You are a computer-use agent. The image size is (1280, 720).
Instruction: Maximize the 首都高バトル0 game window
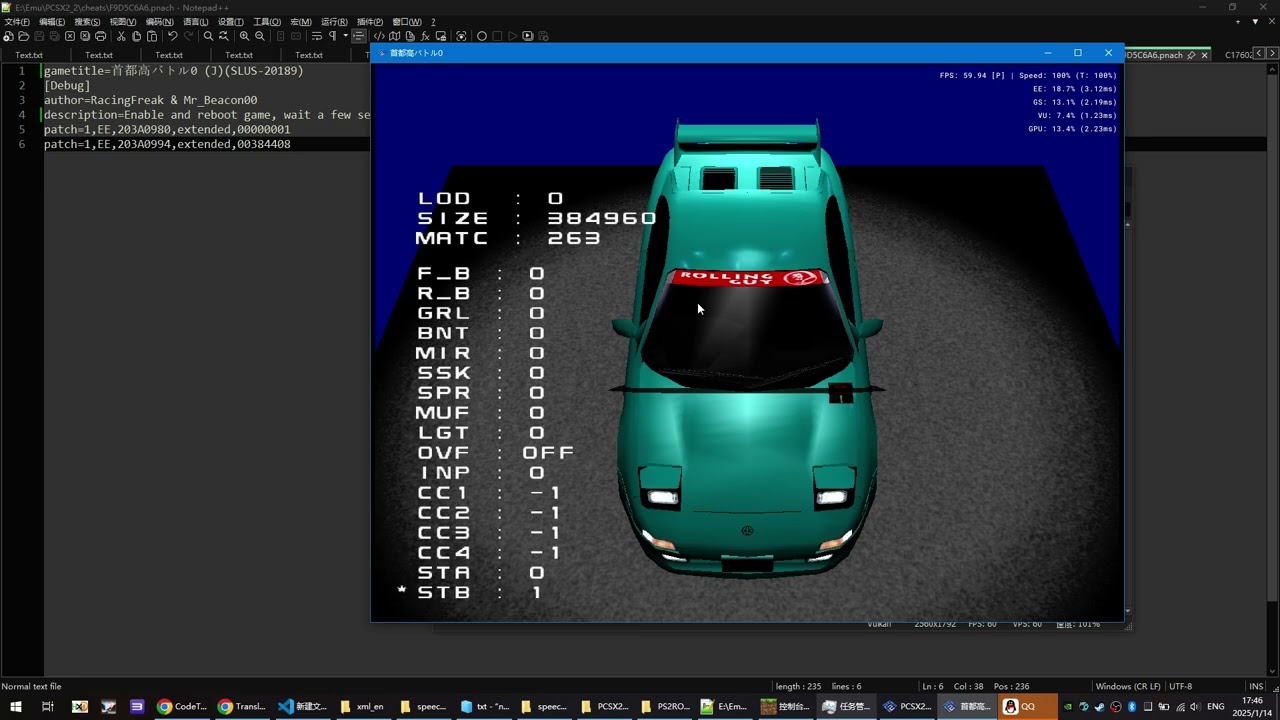1078,53
